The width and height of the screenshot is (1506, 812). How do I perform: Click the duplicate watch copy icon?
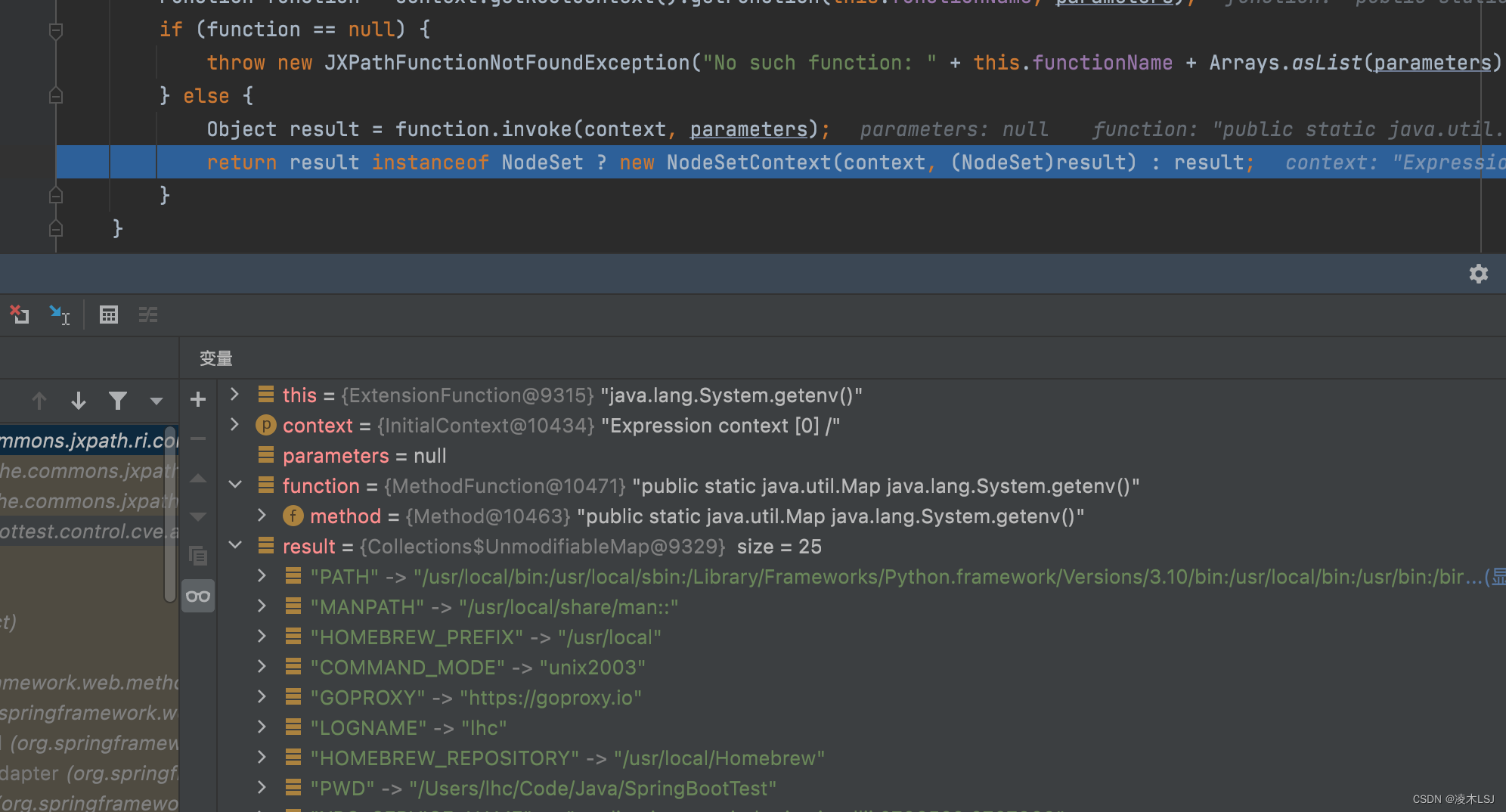[198, 556]
